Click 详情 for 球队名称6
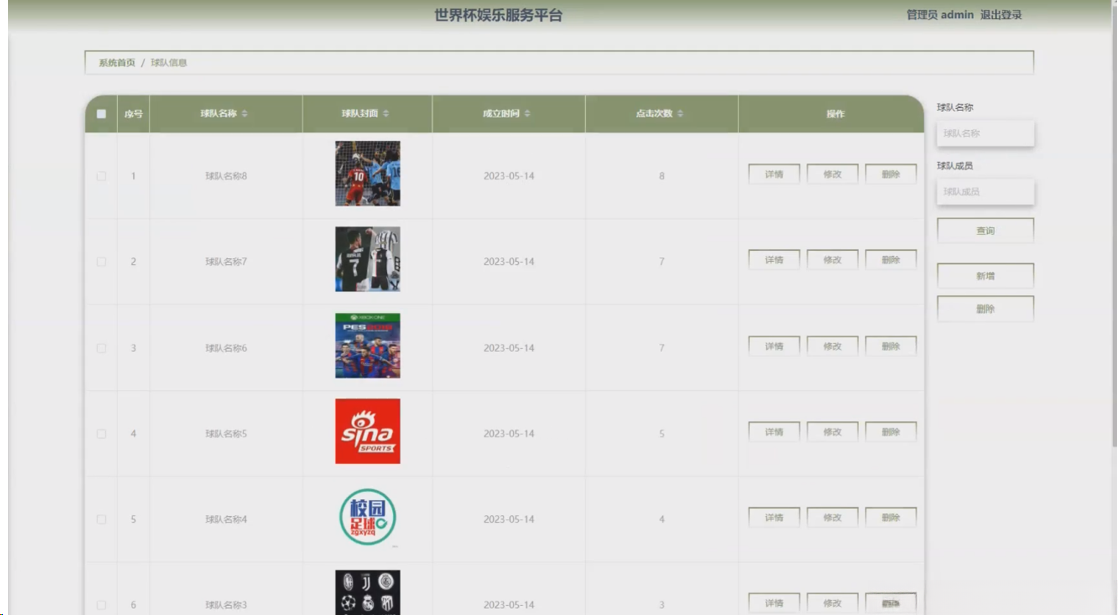The width and height of the screenshot is (1118, 615). coord(774,346)
